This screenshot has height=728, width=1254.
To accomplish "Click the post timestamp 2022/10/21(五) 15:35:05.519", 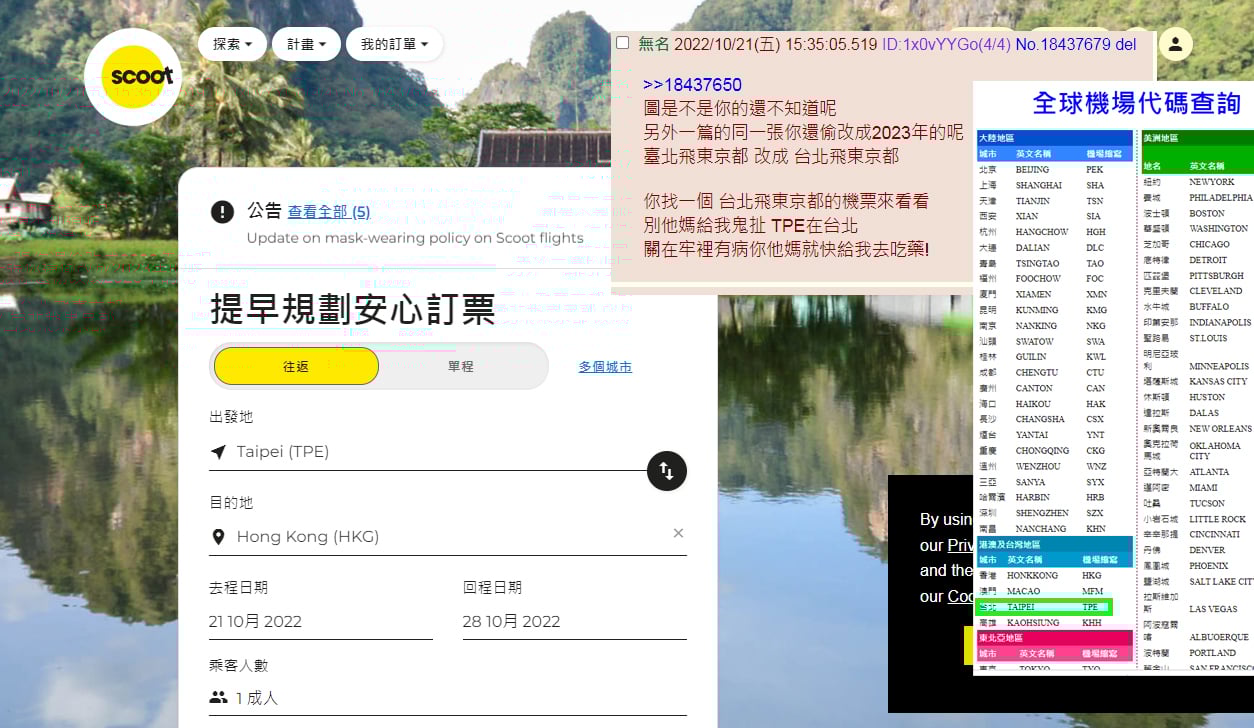I will click(x=775, y=44).
